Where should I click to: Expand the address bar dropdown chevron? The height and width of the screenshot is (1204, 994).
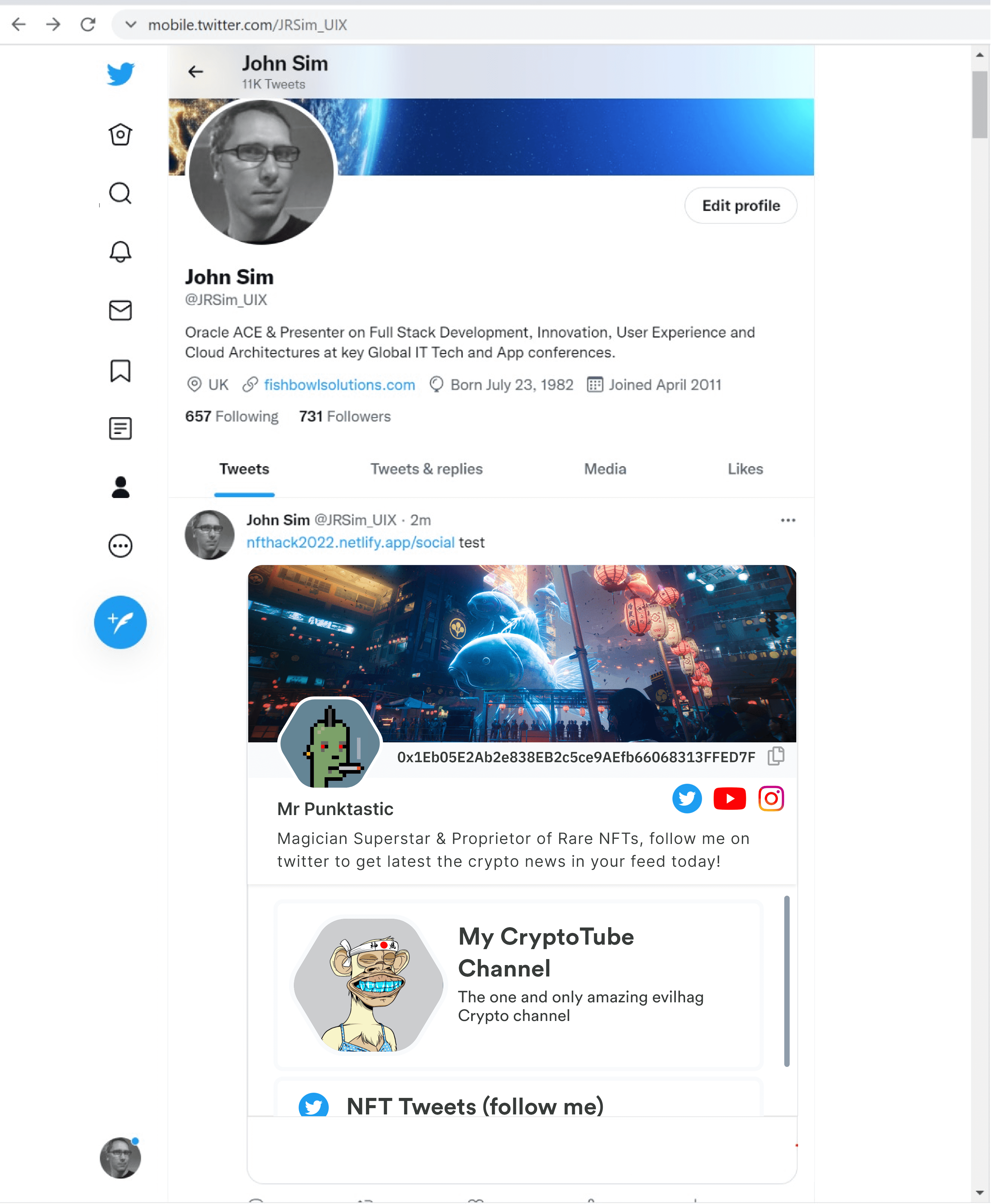click(x=130, y=25)
